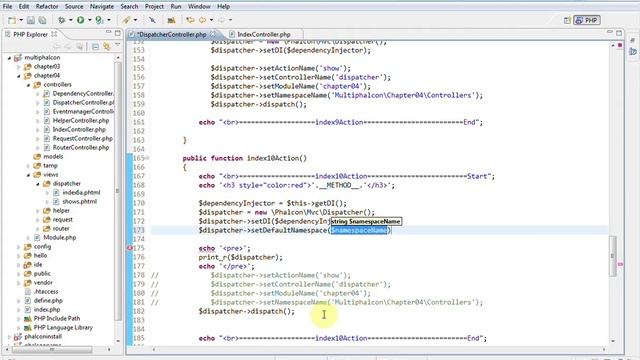Click the Run External Tools icon
This screenshot has height=360, width=640.
99,20
